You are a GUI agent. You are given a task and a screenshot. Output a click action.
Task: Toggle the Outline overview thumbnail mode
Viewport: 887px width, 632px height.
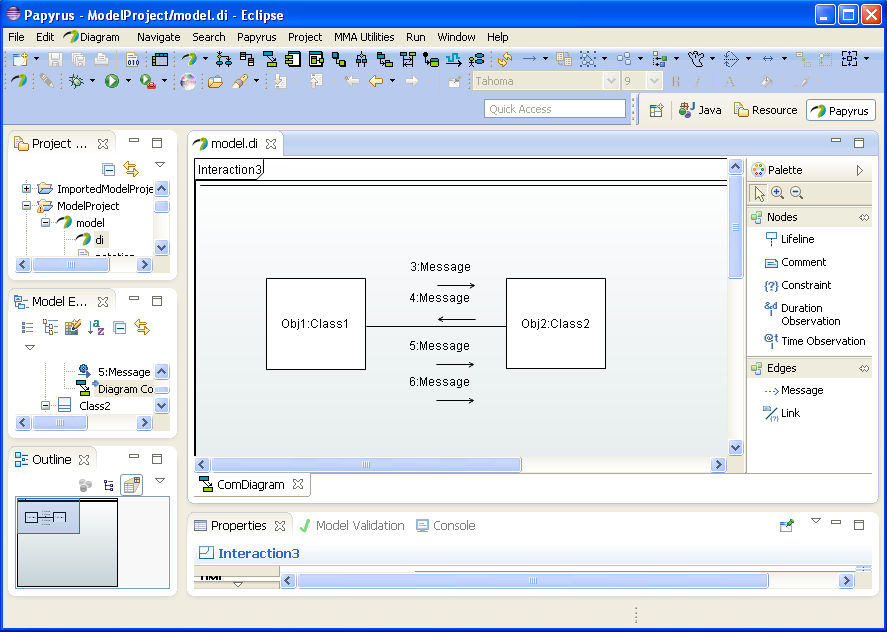(x=132, y=485)
